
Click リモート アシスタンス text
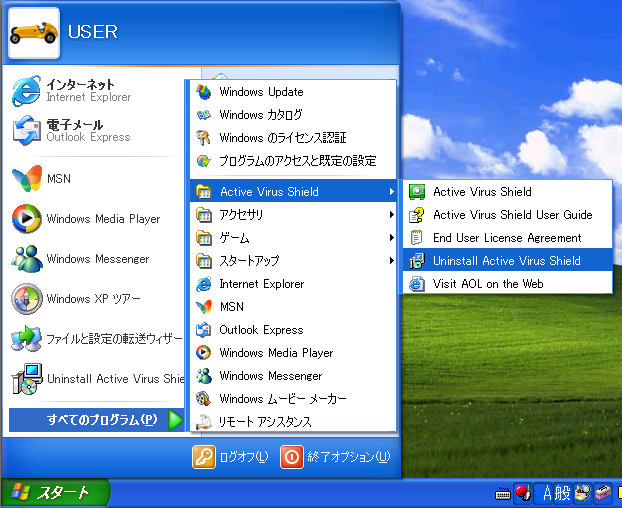point(265,422)
